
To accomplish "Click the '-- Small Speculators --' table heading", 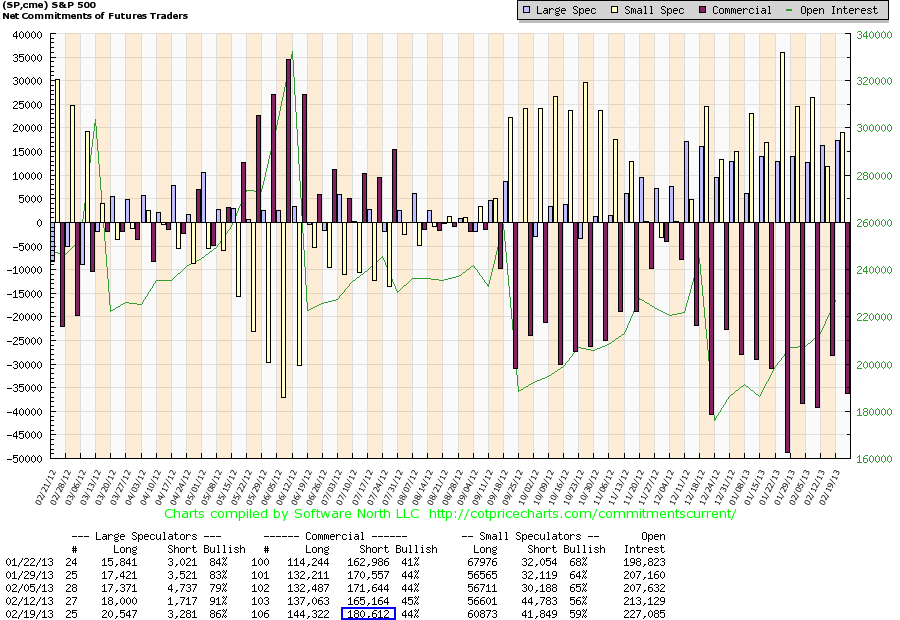I will [x=530, y=536].
